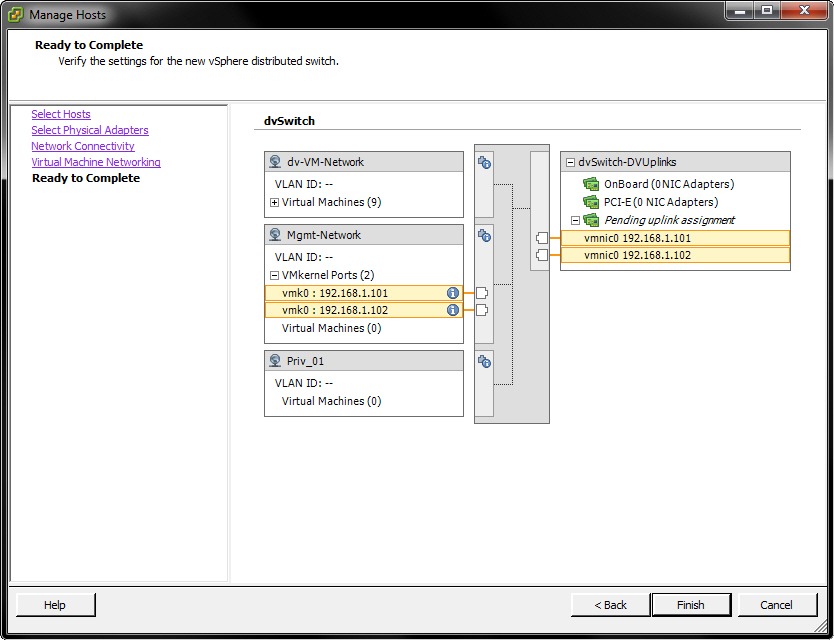Click info icon beside vmk0 192.168.1.101
834x640 pixels.
(452, 293)
